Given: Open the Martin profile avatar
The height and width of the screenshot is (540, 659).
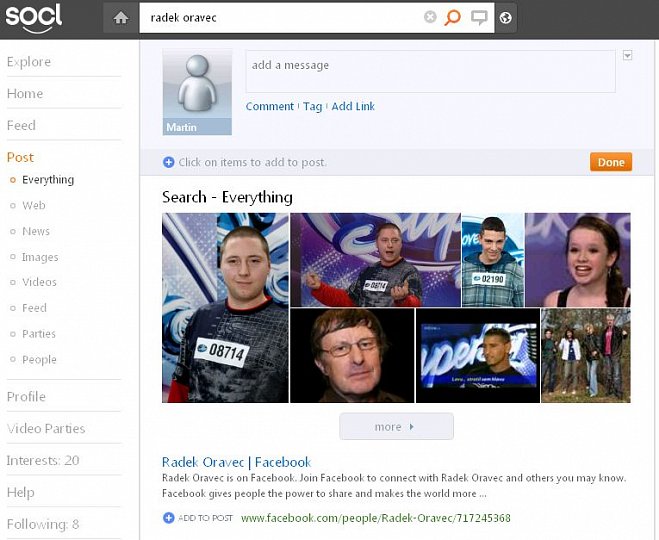Looking at the screenshot, I should point(197,92).
